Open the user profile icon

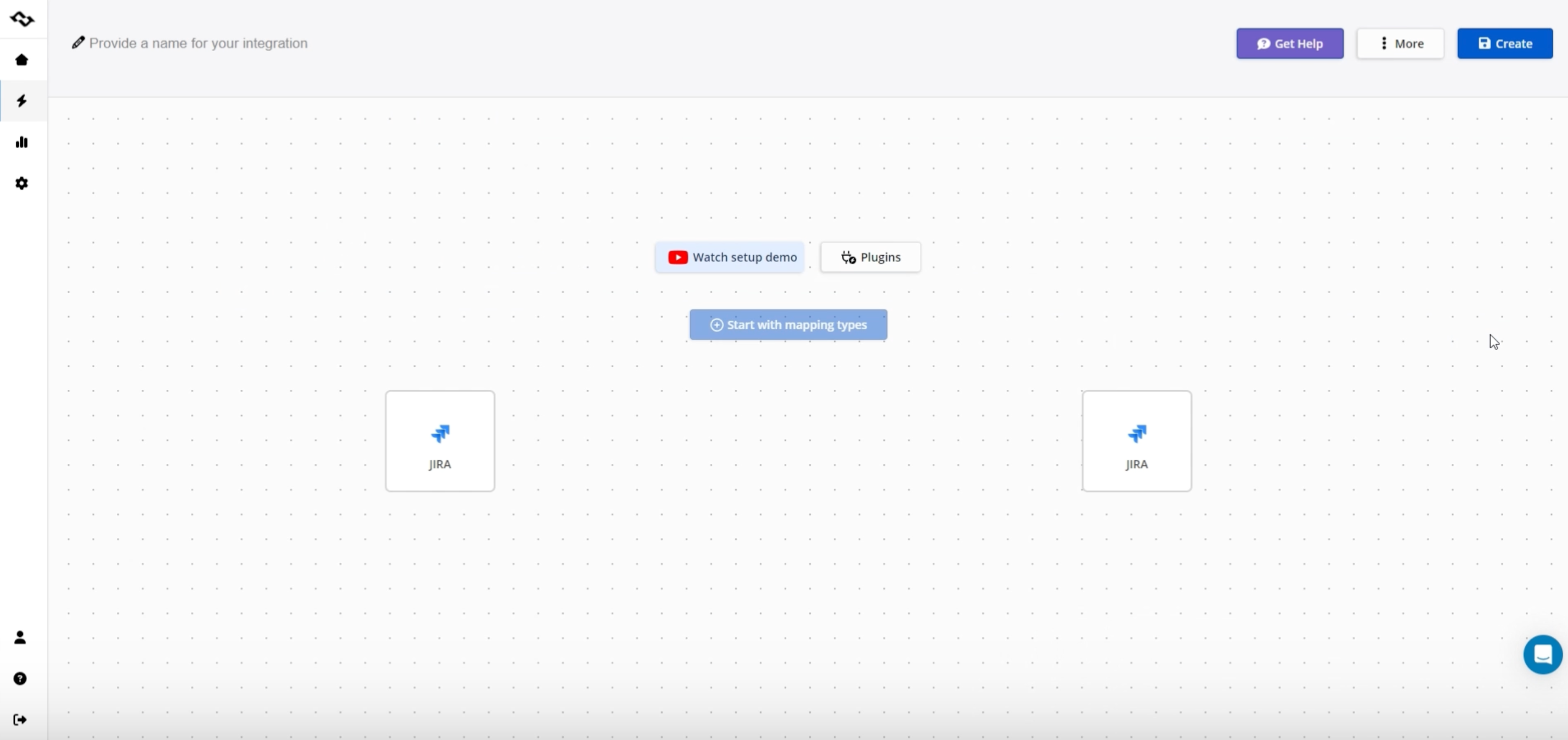tap(20, 637)
